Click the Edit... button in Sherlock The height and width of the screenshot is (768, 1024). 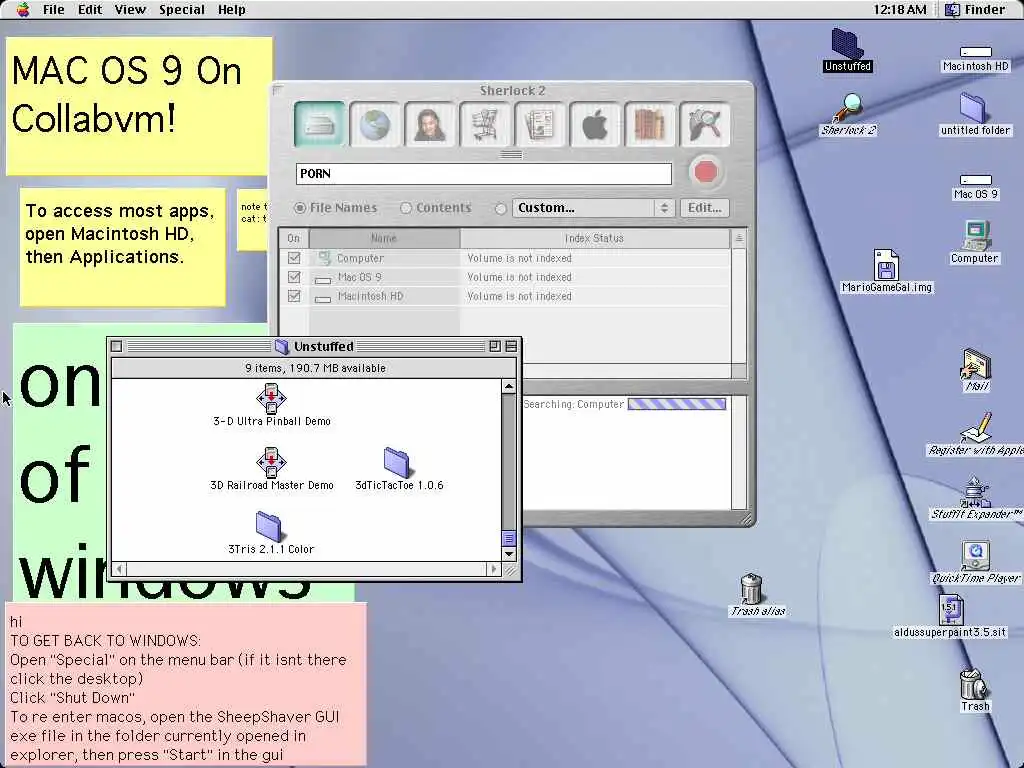pyautogui.click(x=705, y=208)
